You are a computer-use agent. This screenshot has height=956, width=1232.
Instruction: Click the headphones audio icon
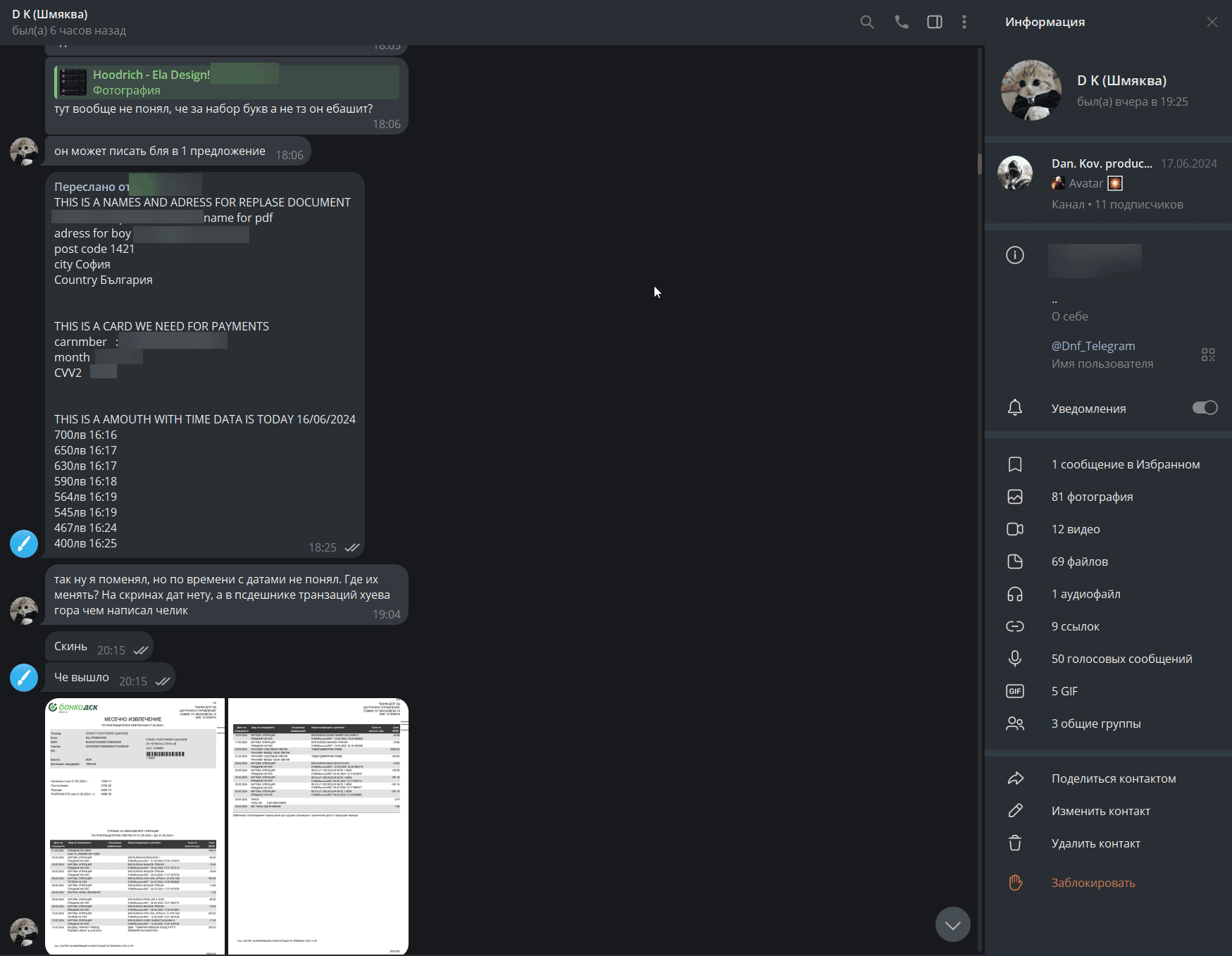[x=1015, y=594]
